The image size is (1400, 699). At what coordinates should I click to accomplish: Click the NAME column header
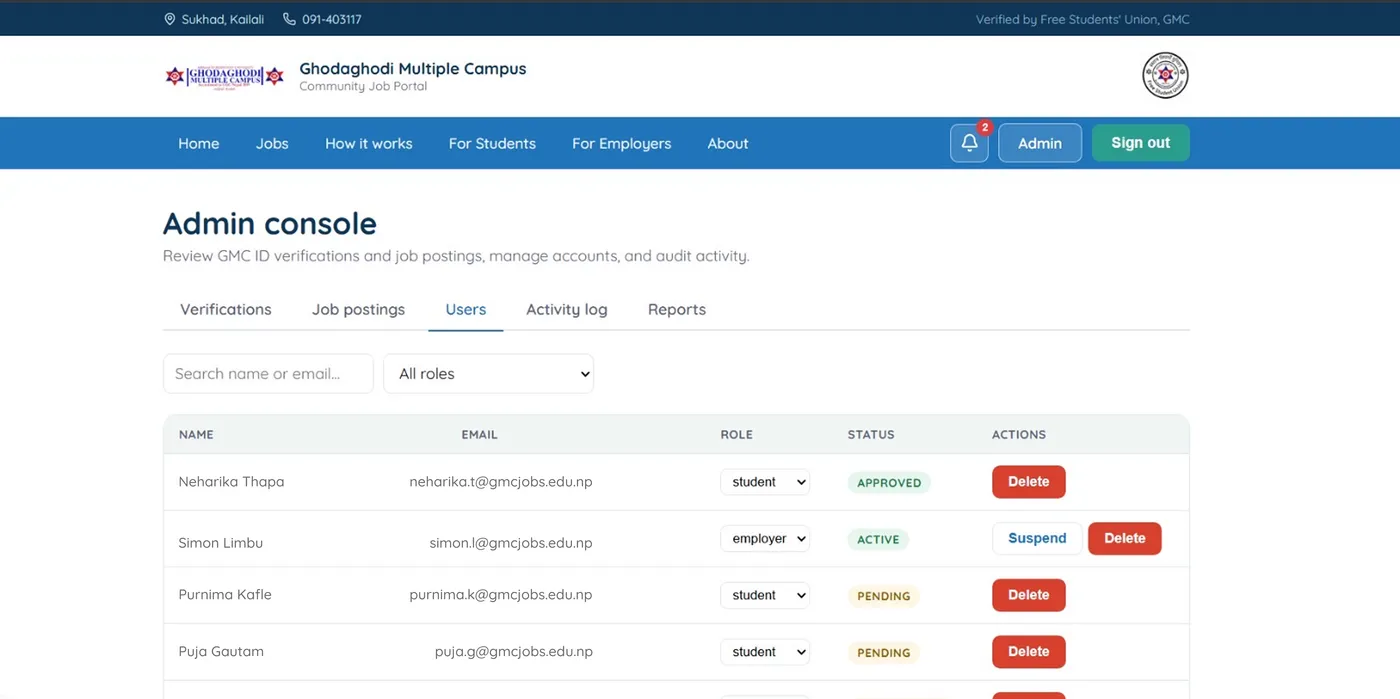pyautogui.click(x=196, y=435)
